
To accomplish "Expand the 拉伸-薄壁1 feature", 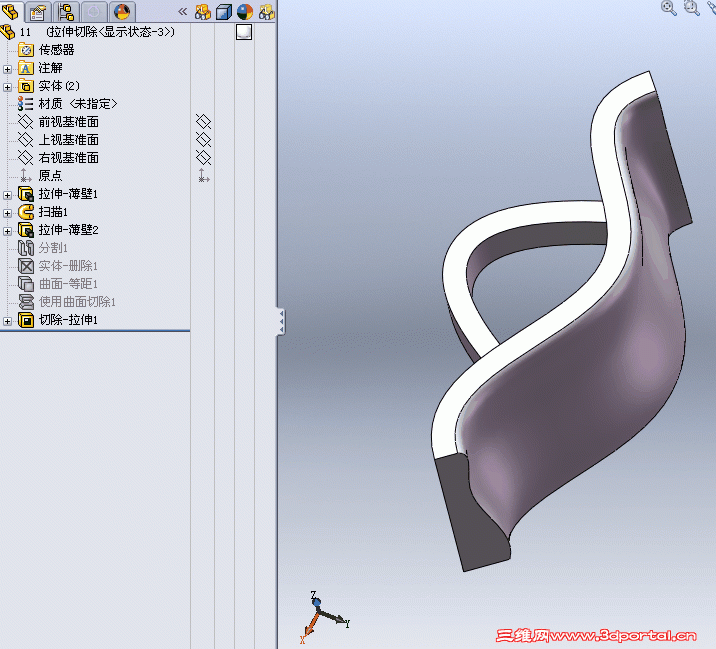I will [7, 195].
